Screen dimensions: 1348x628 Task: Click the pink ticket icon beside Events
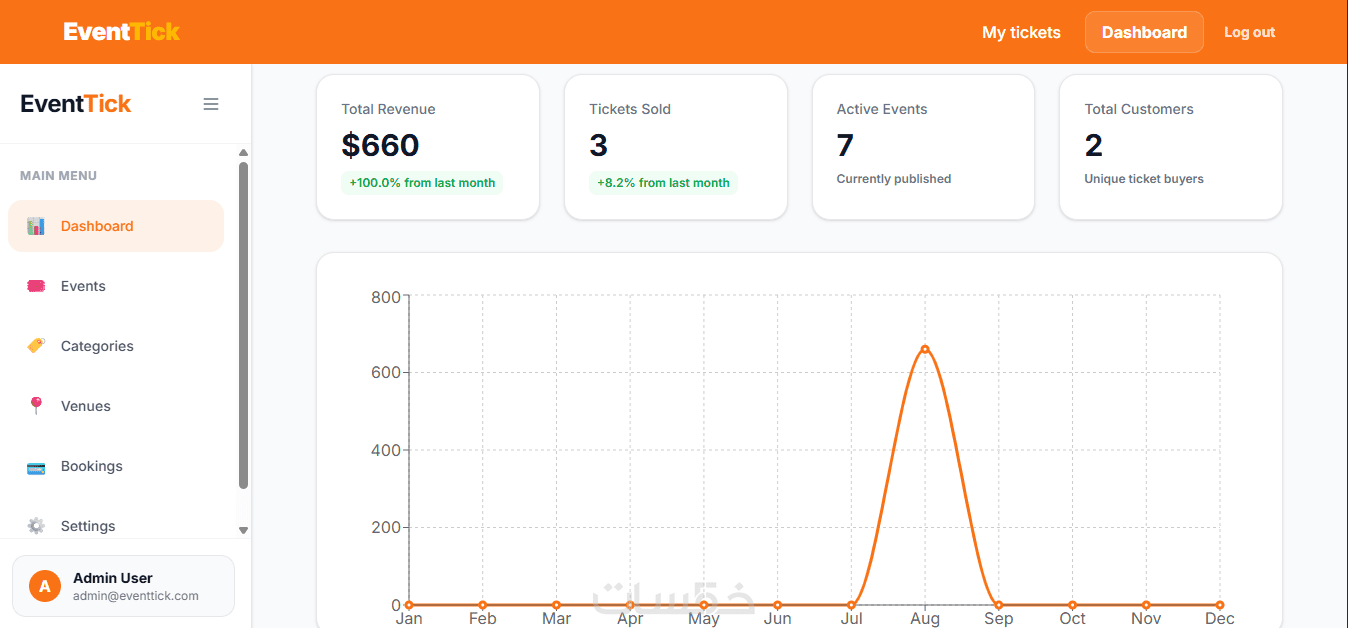click(36, 286)
